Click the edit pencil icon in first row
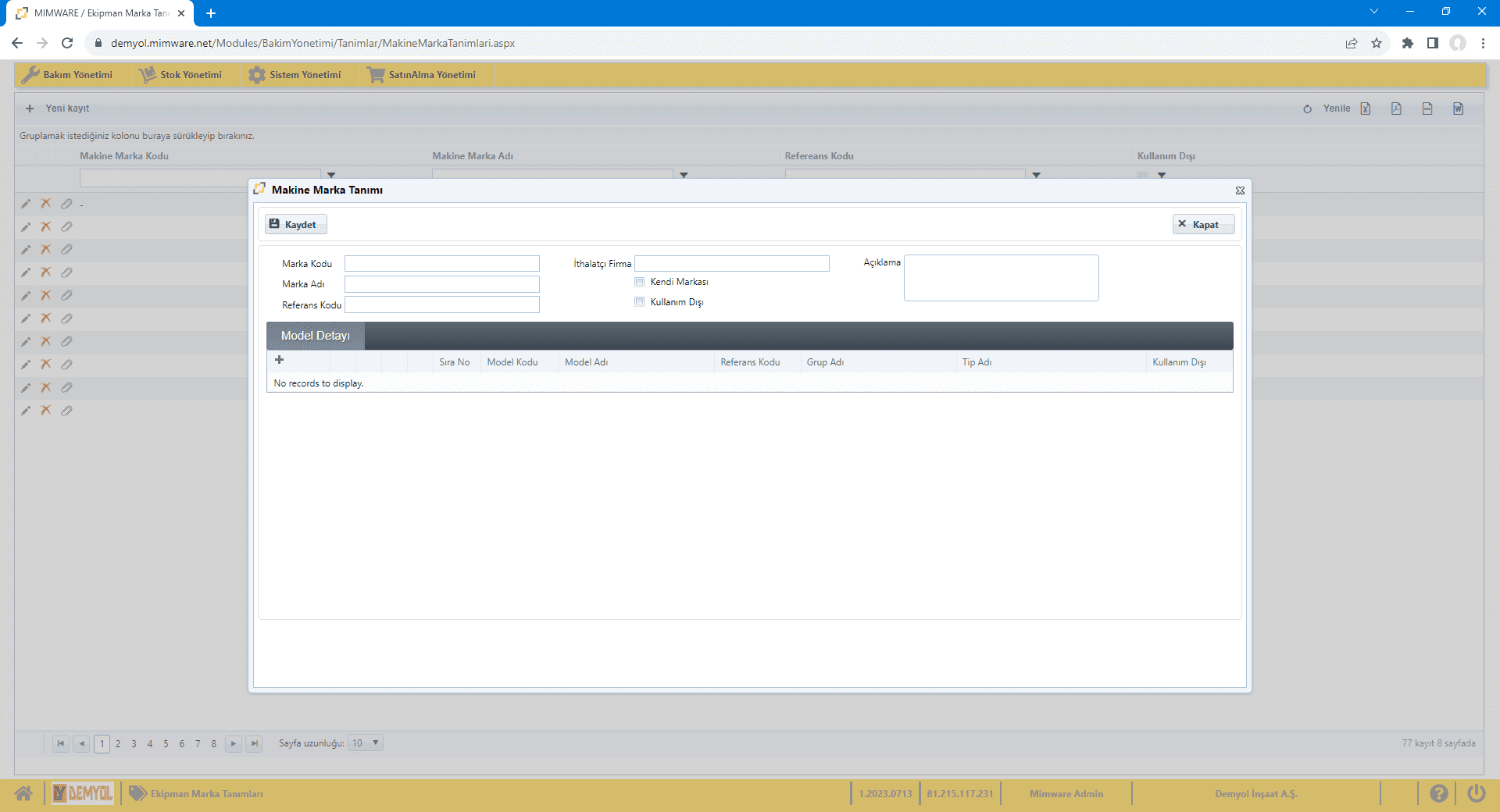 [26, 204]
